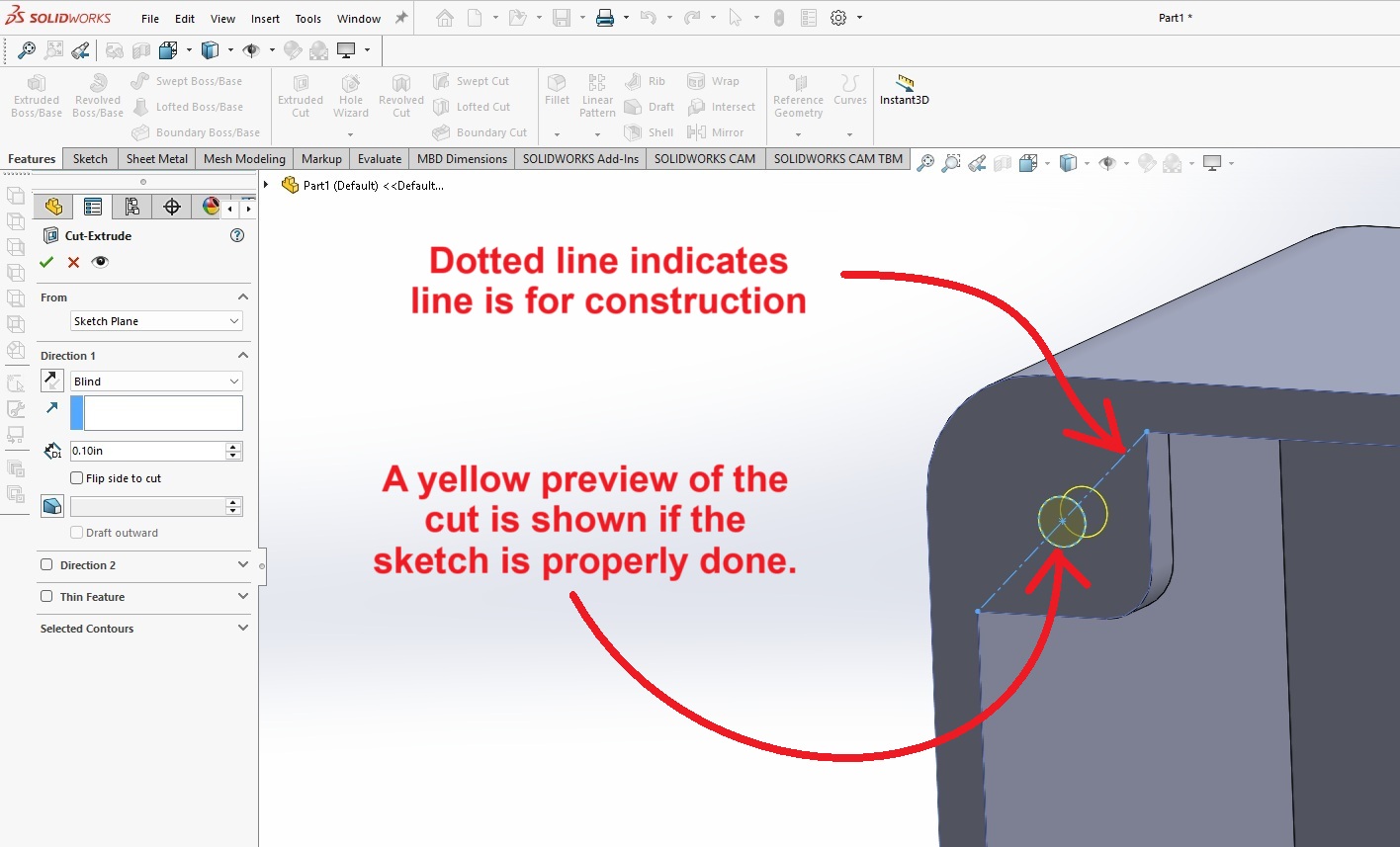Check the Thin Feature option
This screenshot has height=847, width=1400.
[46, 597]
